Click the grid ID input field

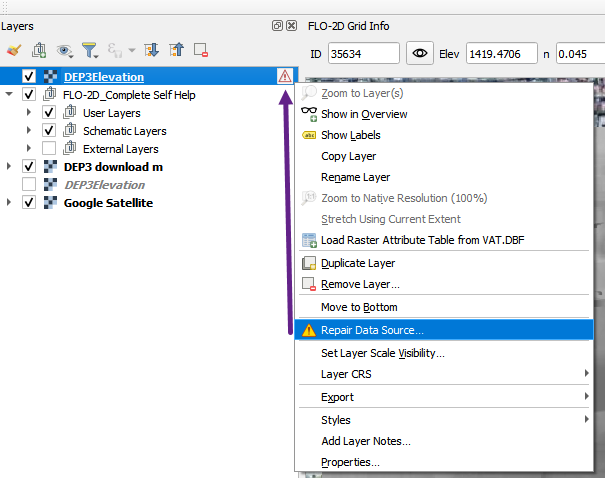(x=363, y=53)
